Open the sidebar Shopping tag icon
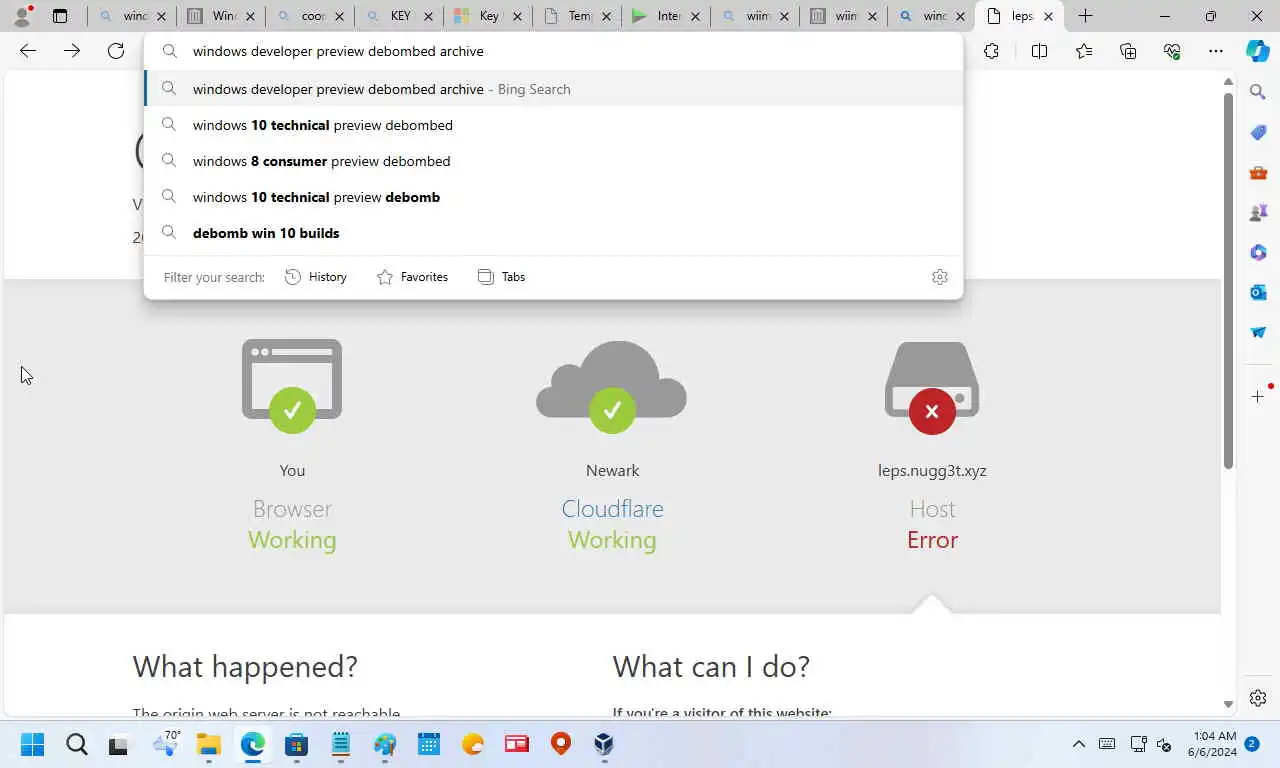Screen dimensions: 1280x768 tap(1258, 133)
